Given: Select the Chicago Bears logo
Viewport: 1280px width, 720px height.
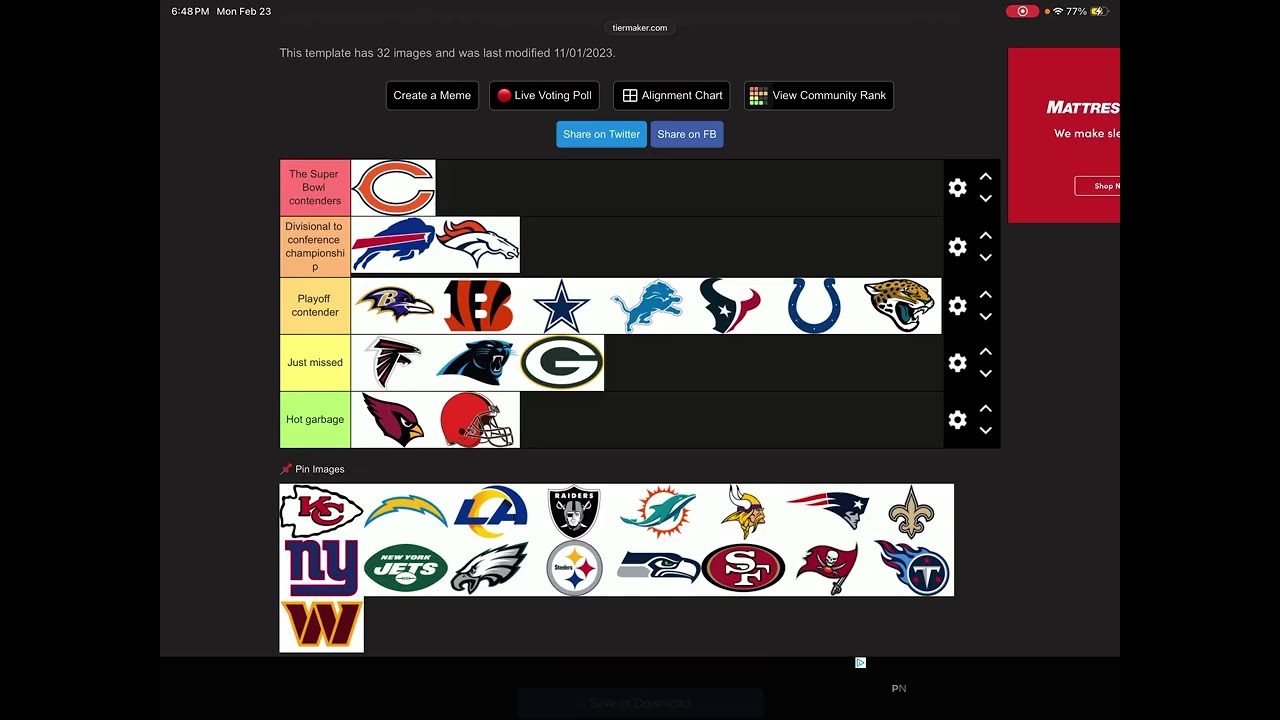Looking at the screenshot, I should click(x=393, y=188).
